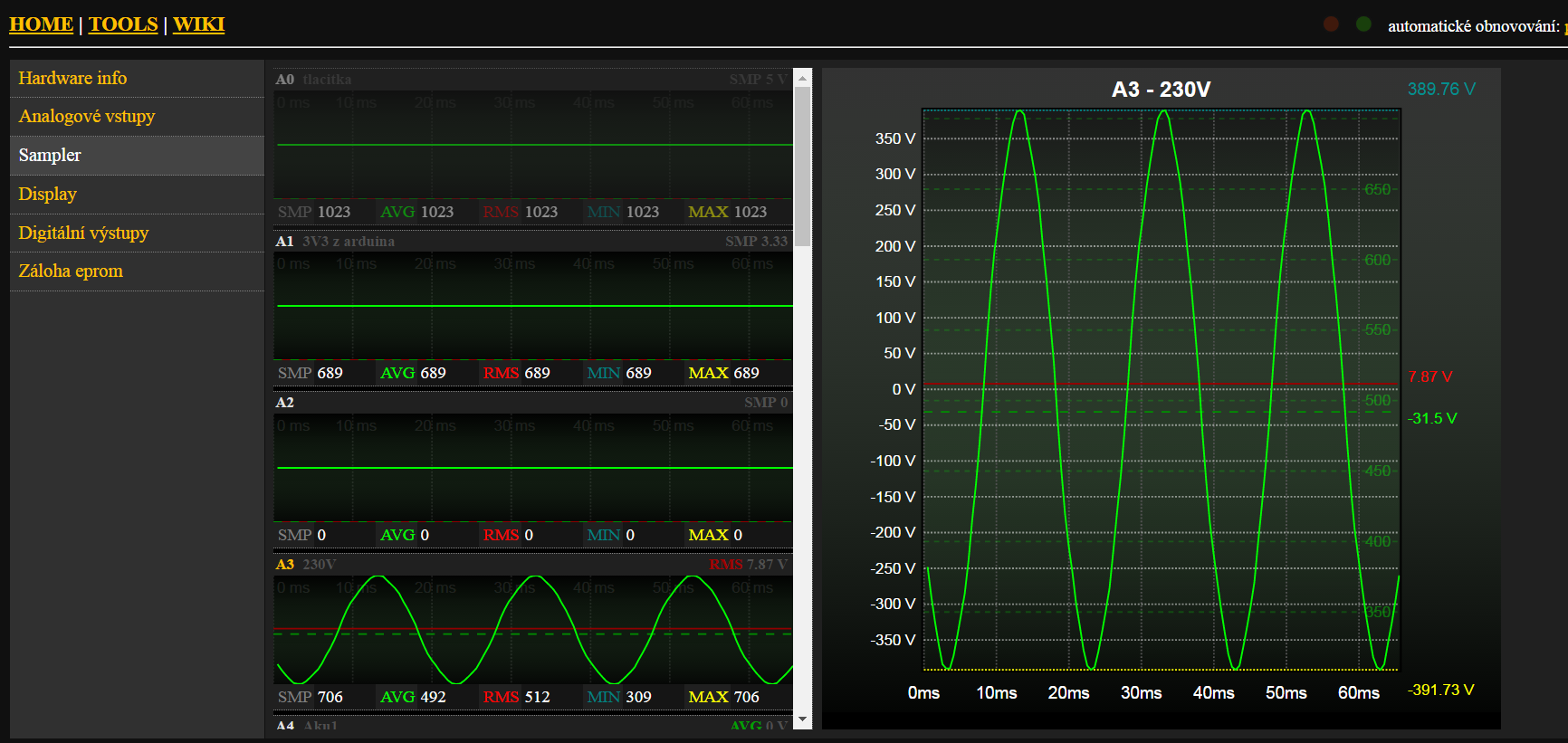Screen dimensions: 1568x743
Task: Click the large A3 - 230V waveform chart
Action: click(x=1161, y=389)
